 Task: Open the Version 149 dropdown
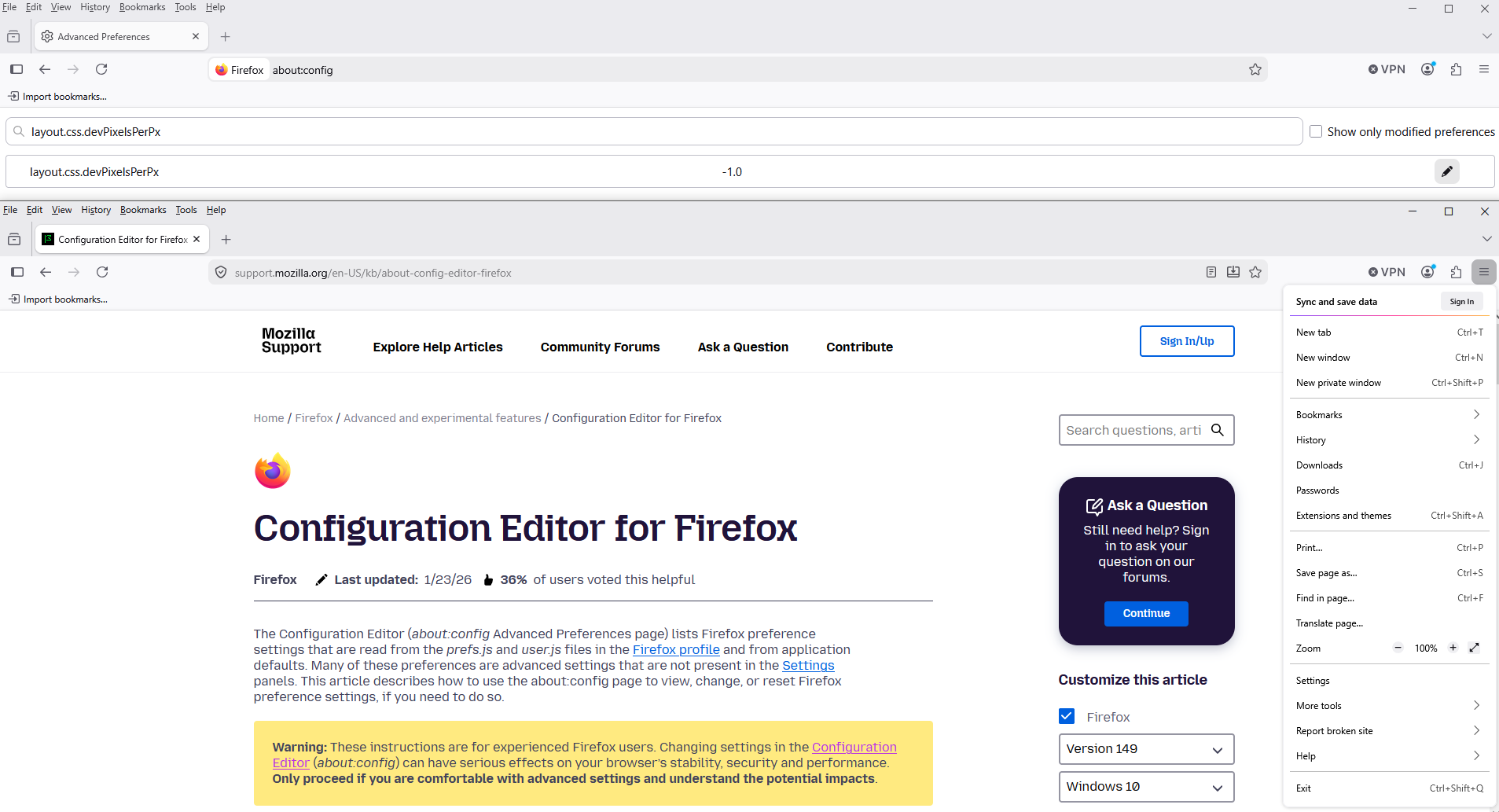click(x=1146, y=749)
